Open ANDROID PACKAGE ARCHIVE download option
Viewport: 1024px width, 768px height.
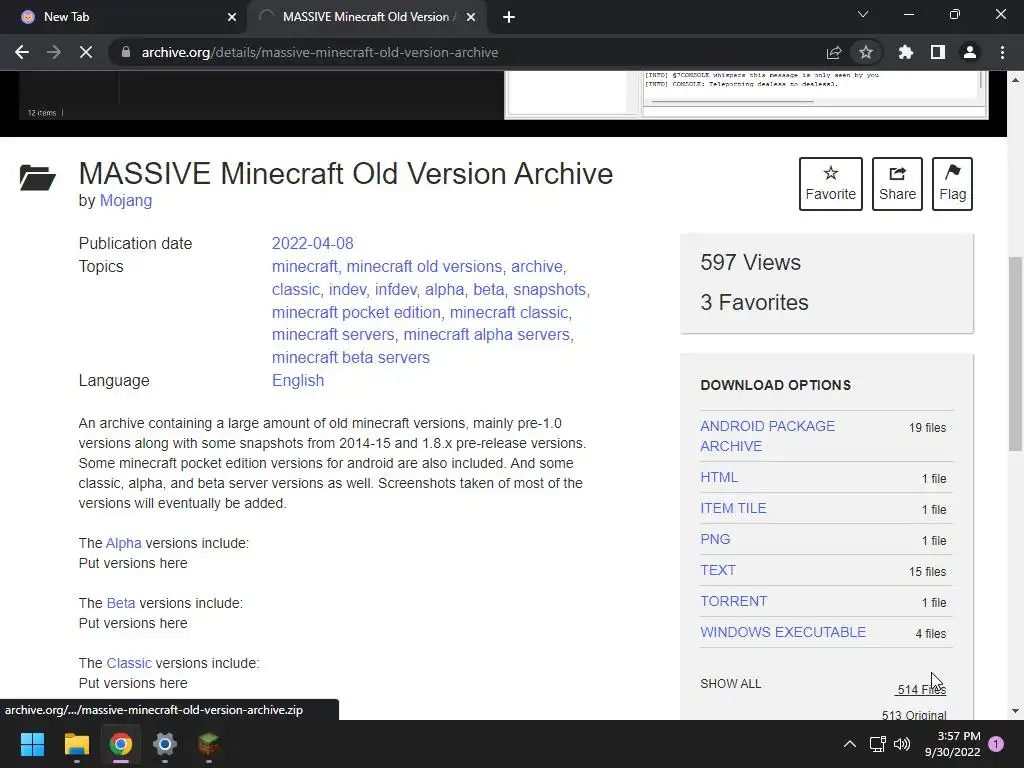pos(767,436)
